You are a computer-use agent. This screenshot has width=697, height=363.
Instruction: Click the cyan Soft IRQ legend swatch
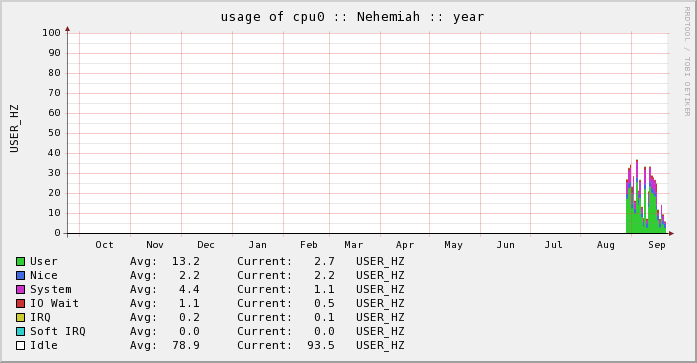click(20, 331)
